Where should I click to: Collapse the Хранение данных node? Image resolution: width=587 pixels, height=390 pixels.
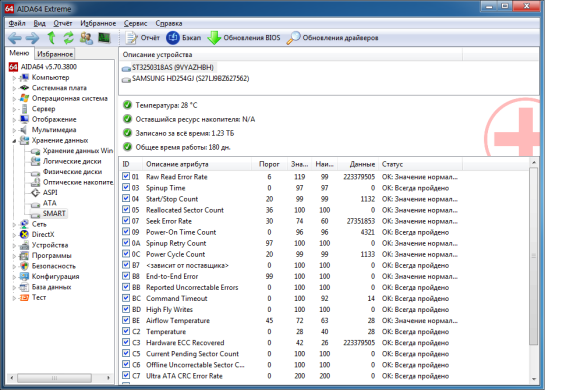14,141
